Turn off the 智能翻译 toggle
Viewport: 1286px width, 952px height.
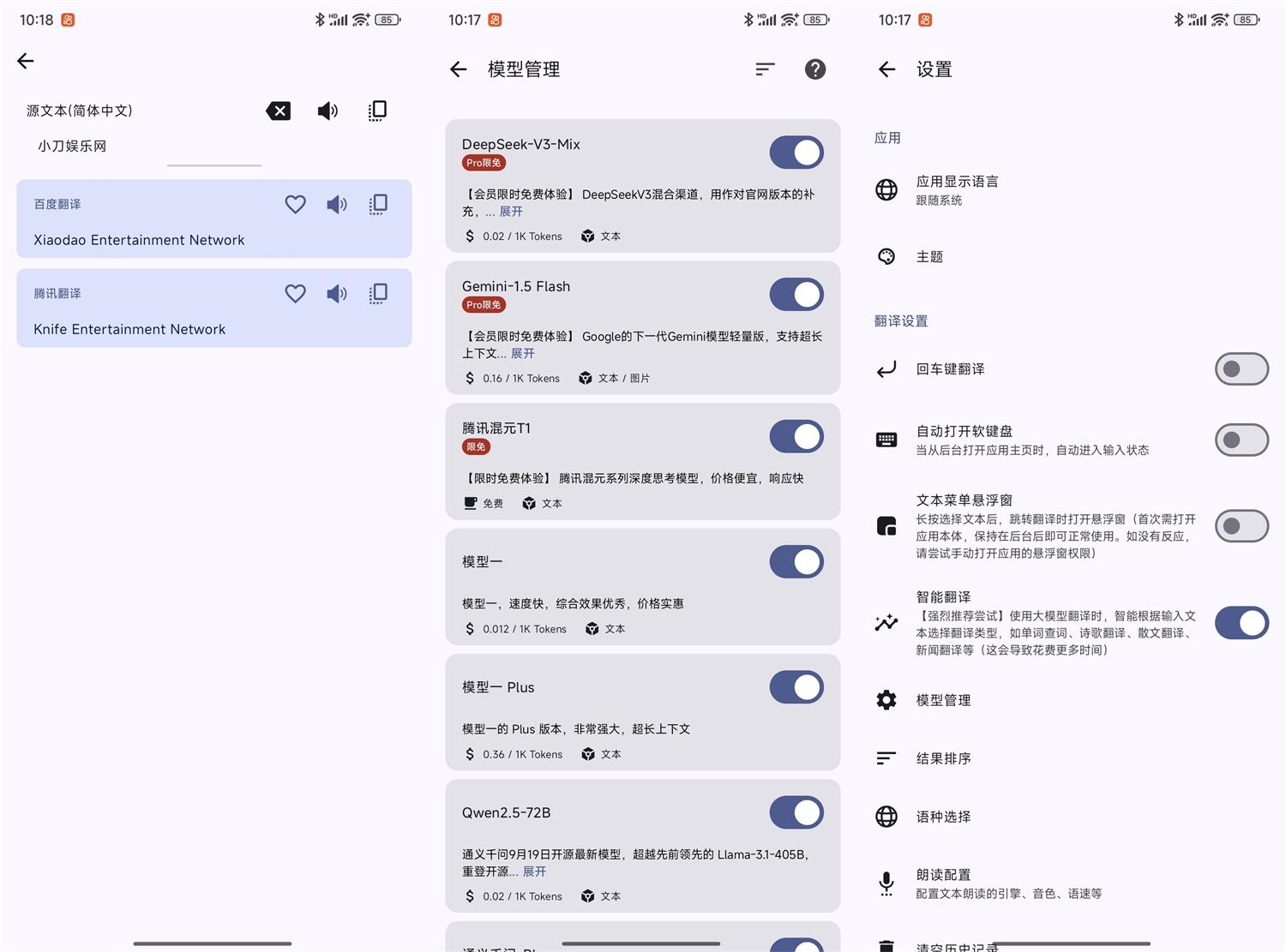coord(1241,623)
